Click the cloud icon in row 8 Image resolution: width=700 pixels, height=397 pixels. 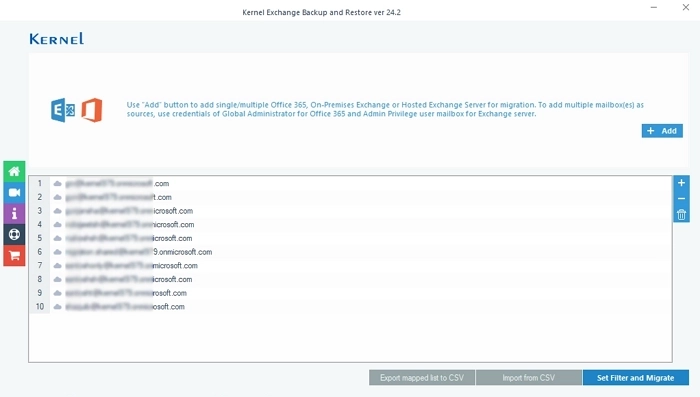(x=58, y=280)
